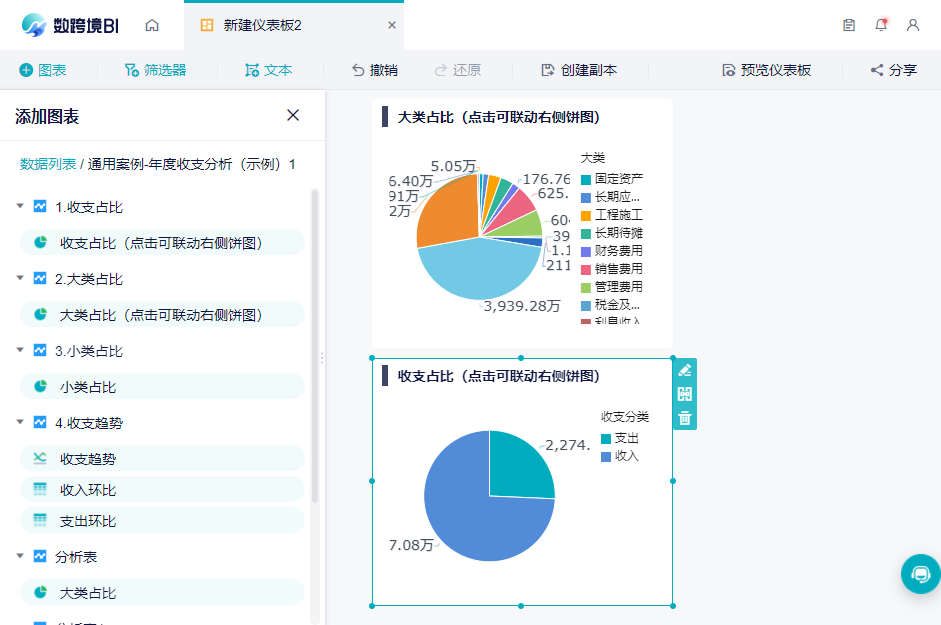The image size is (941, 625).
Task: Add the 大类占比 chart under 分析表
Action: 162,592
